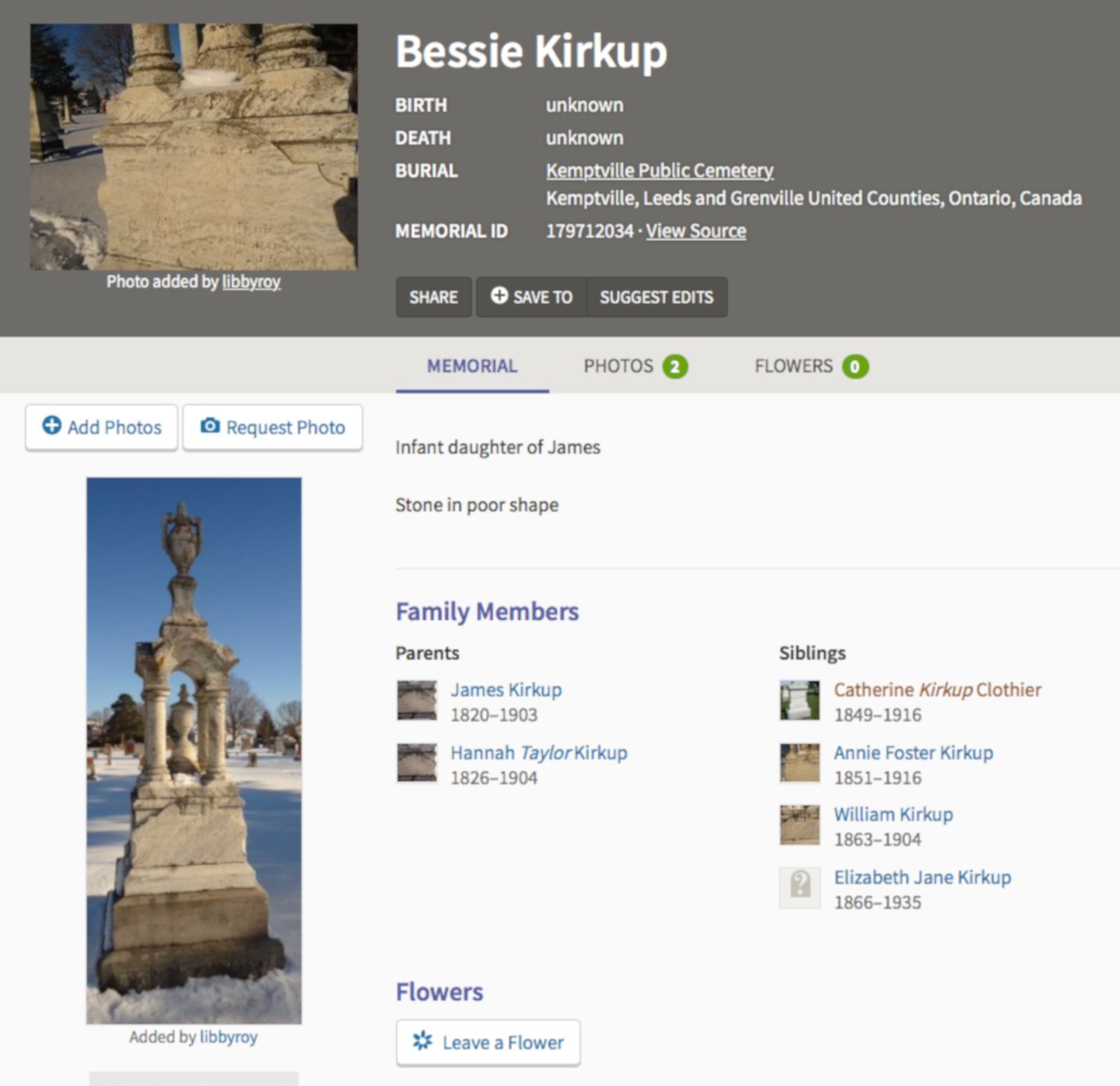Switch to the Flowers tab
1120x1086 pixels.
coord(810,366)
